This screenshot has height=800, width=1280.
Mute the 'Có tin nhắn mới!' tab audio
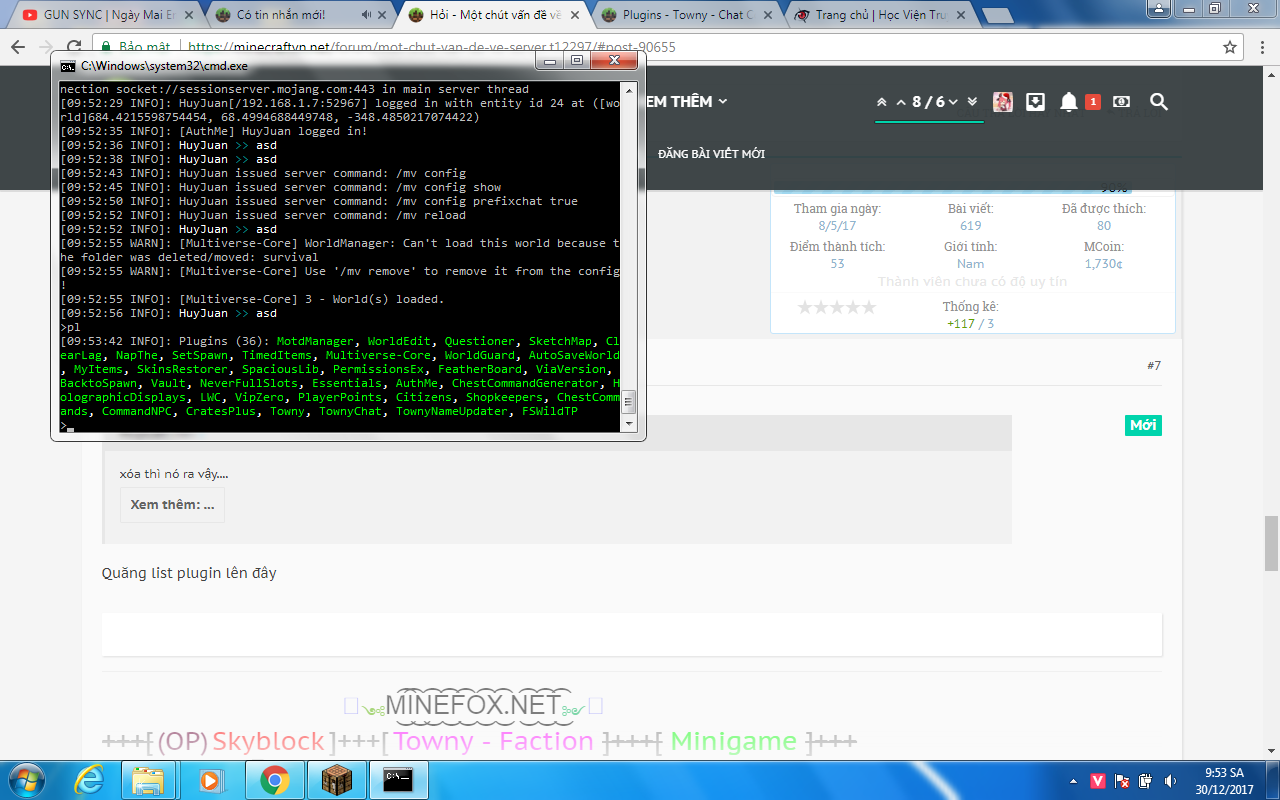(x=366, y=15)
